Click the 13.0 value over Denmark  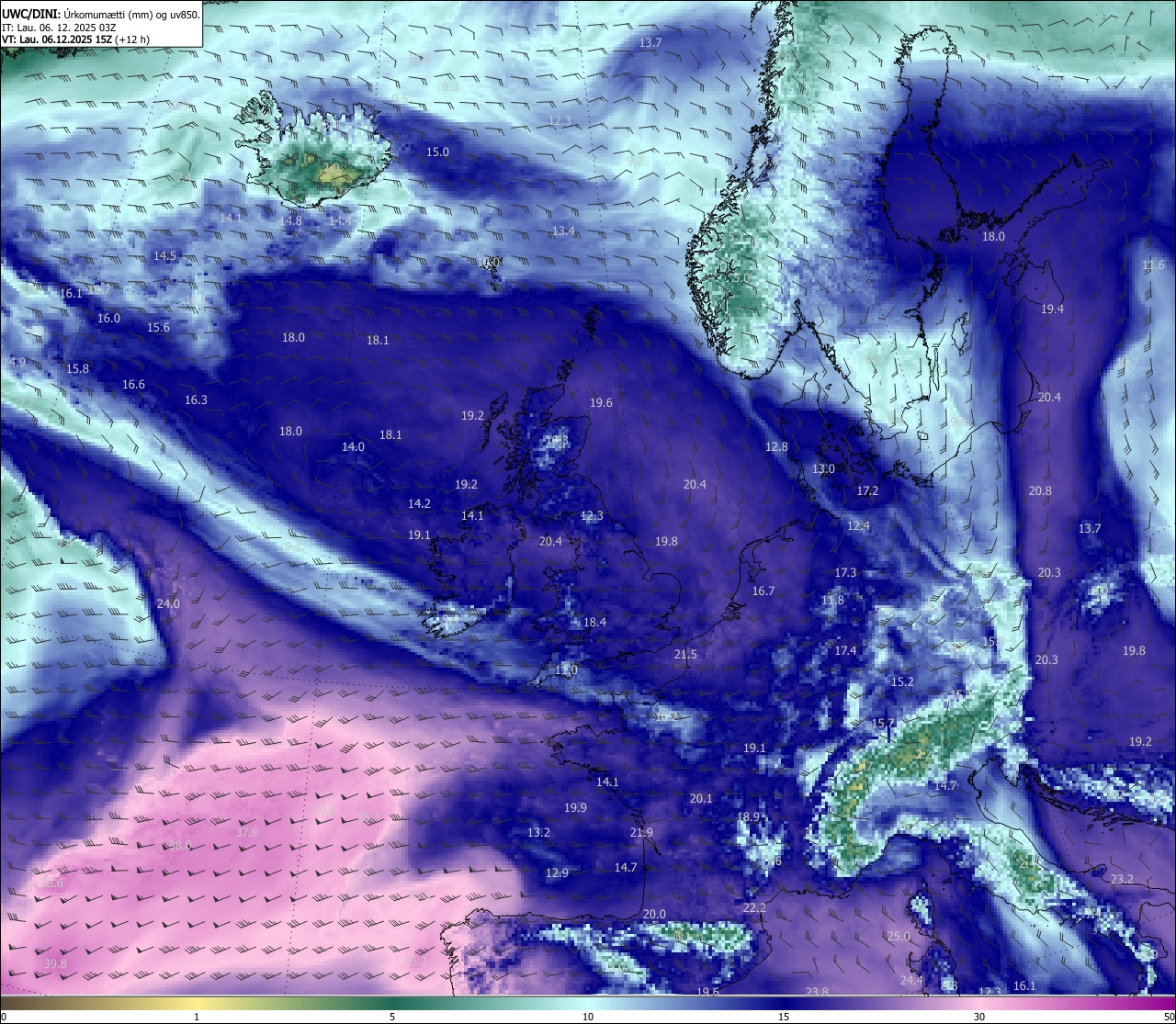pos(823,469)
